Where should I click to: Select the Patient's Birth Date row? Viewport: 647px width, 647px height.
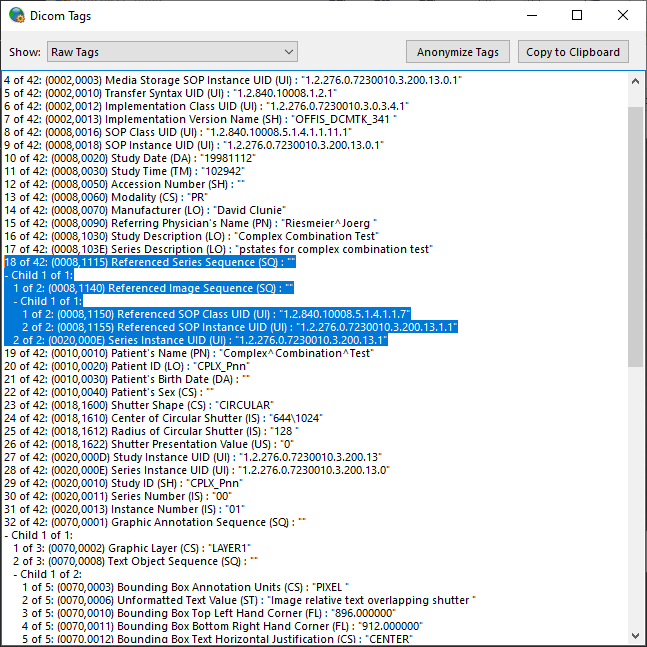click(127, 379)
